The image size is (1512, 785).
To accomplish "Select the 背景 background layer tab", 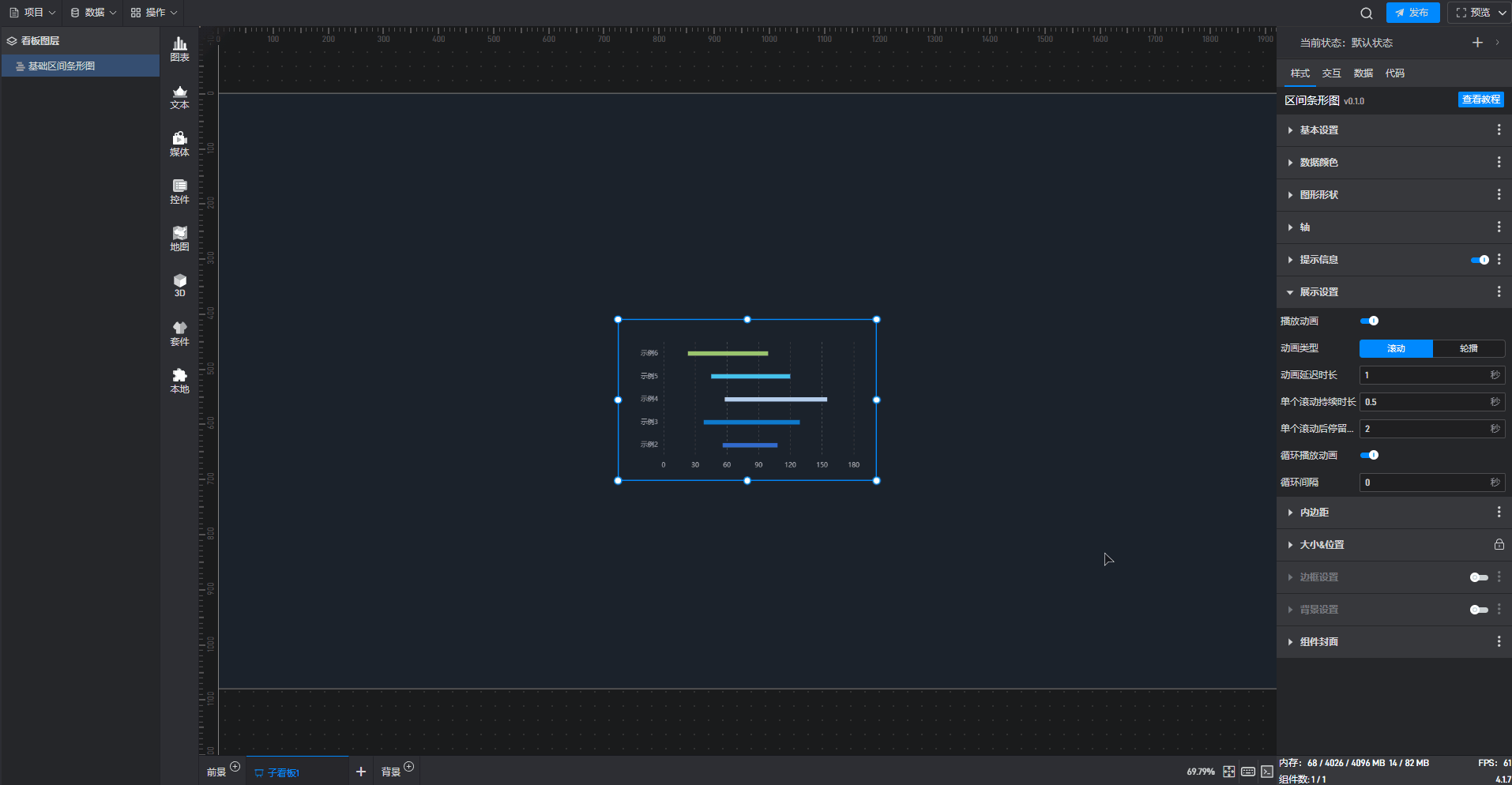I will 391,772.
